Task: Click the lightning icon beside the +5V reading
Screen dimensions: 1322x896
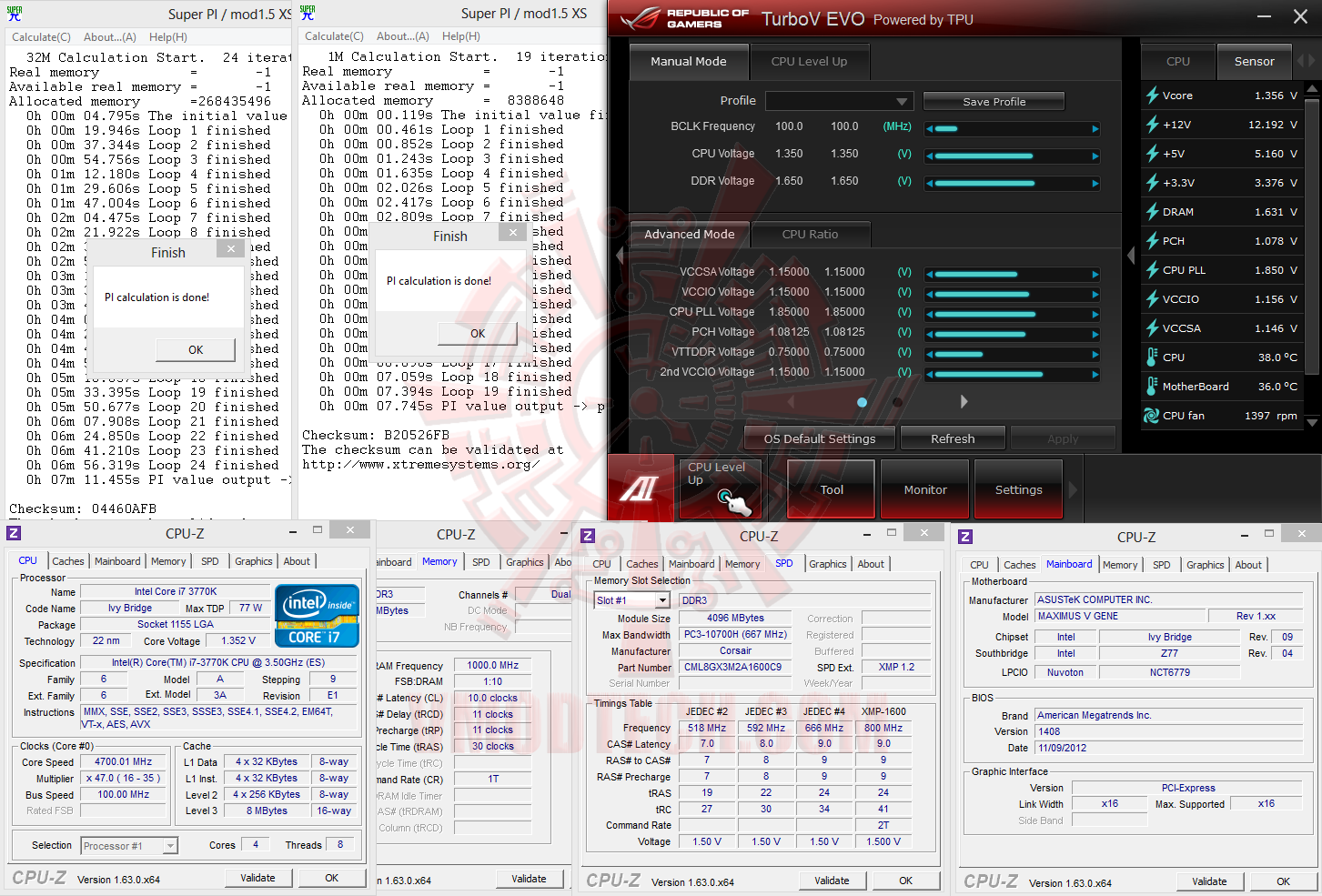Action: point(1153,154)
